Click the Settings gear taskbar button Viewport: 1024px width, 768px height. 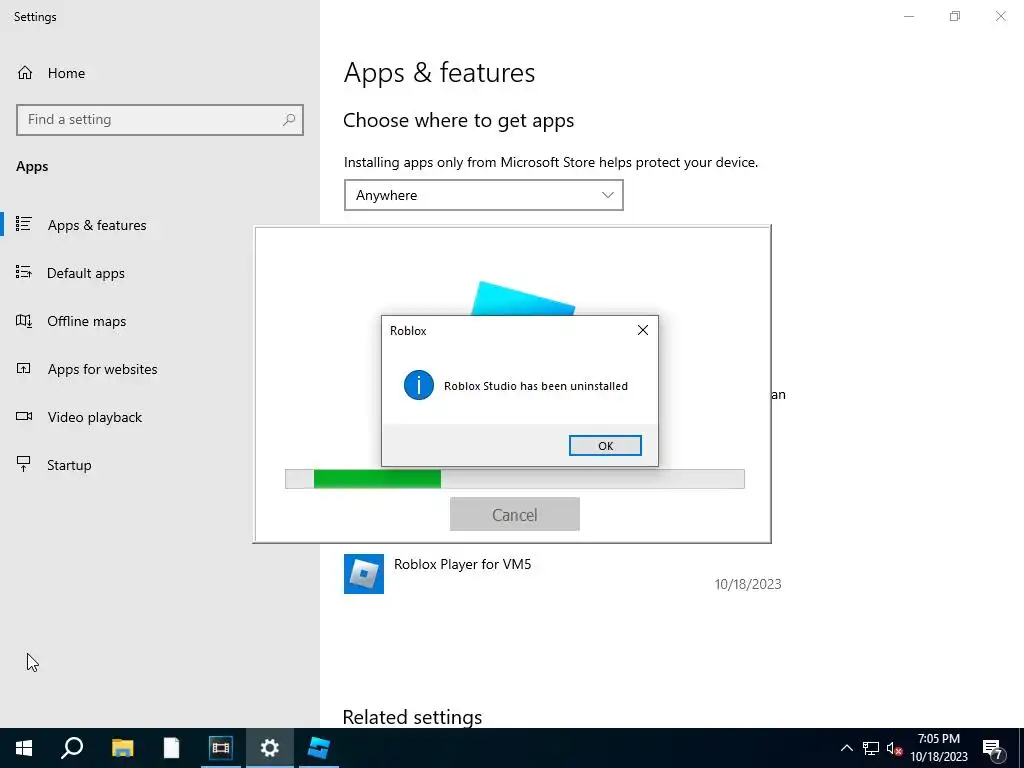(x=269, y=748)
